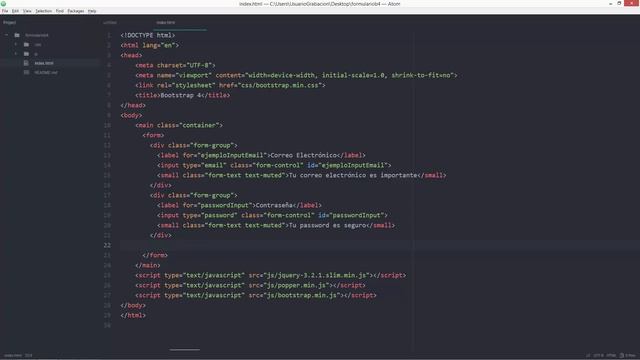This screenshot has height=360, width=640.
Task: Click the root project folder icon
Action: point(17,35)
